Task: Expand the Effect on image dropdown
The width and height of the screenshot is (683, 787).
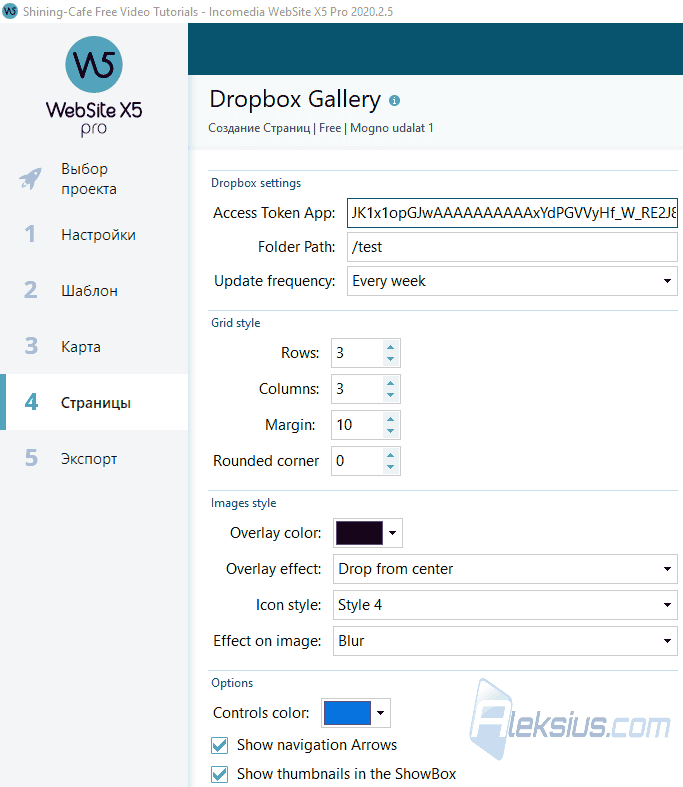Action: click(505, 641)
